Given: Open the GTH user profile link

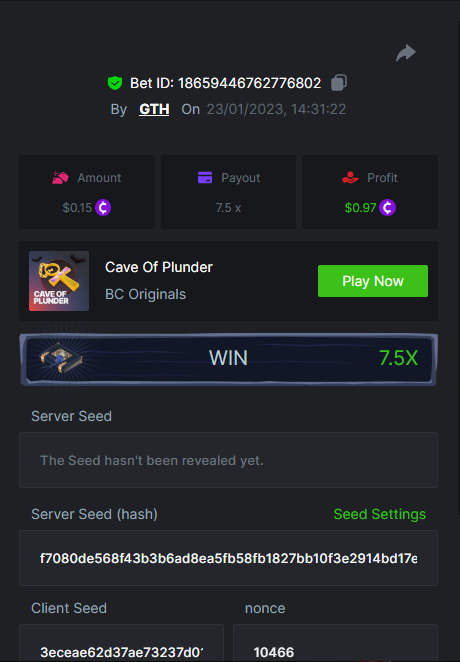Looking at the screenshot, I should tap(154, 109).
